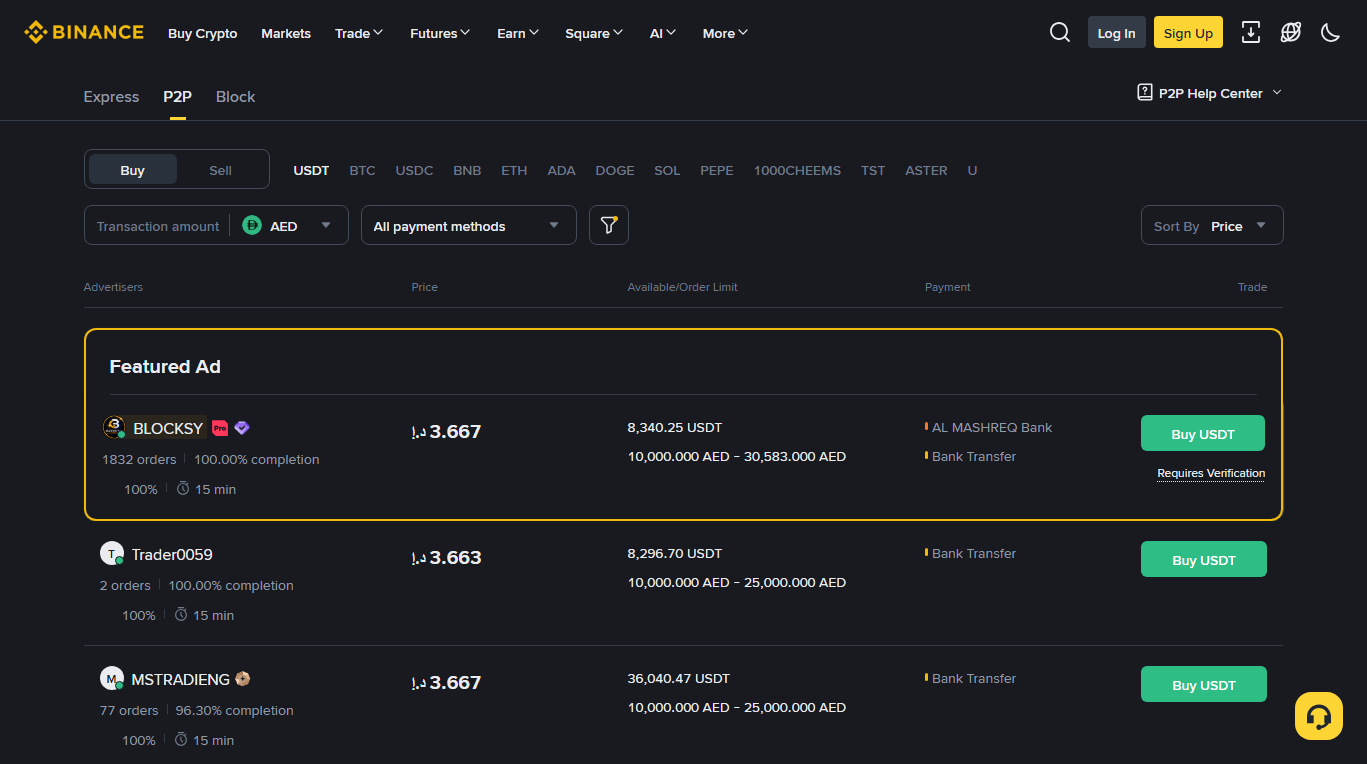Click the Pro badge next to BLOCKSY
The height and width of the screenshot is (764, 1367).
[x=220, y=428]
